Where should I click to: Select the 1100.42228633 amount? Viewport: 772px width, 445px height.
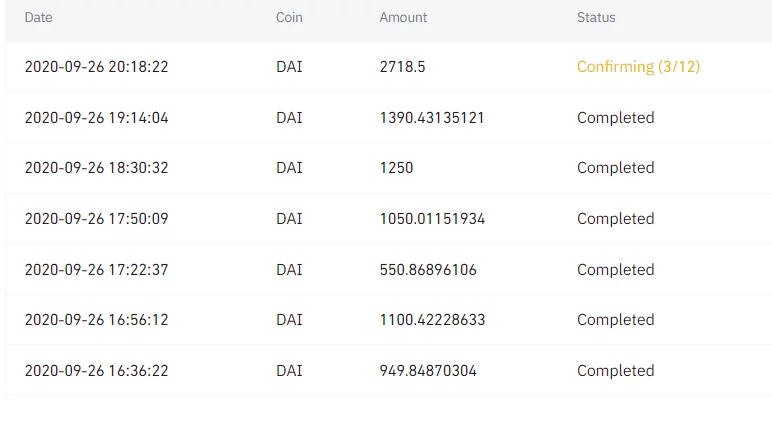point(432,320)
